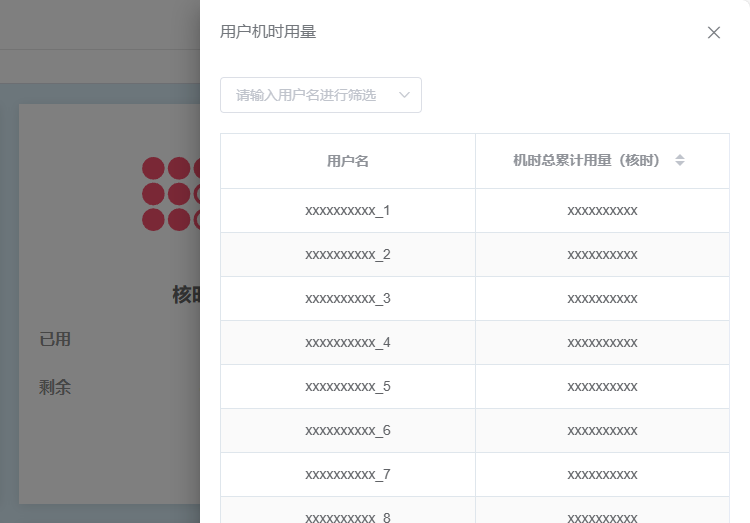Select username xxxxxxxxxx_1 cell

(348, 211)
